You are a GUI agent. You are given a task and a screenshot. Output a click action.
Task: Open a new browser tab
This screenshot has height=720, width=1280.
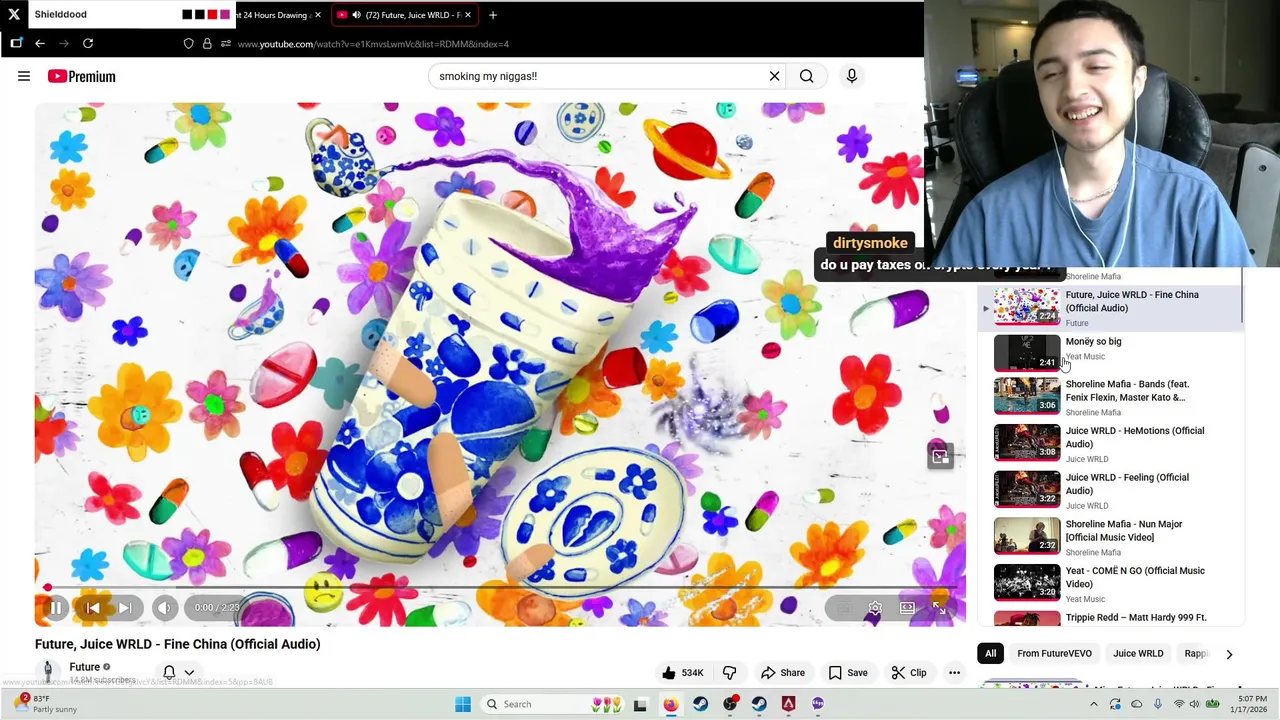492,15
